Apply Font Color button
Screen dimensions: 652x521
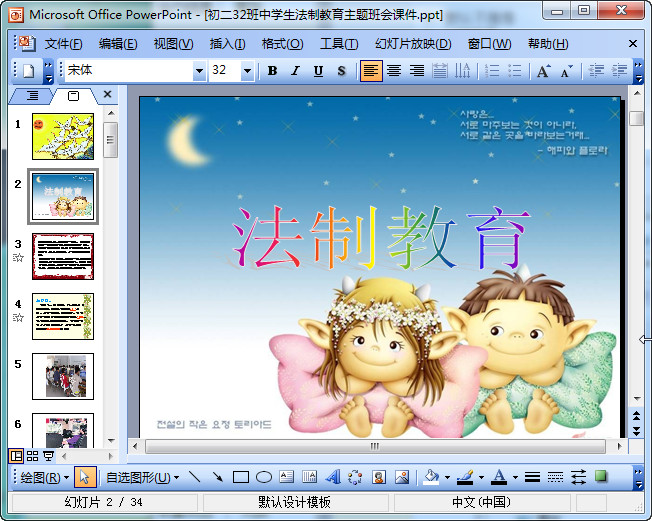coord(499,477)
